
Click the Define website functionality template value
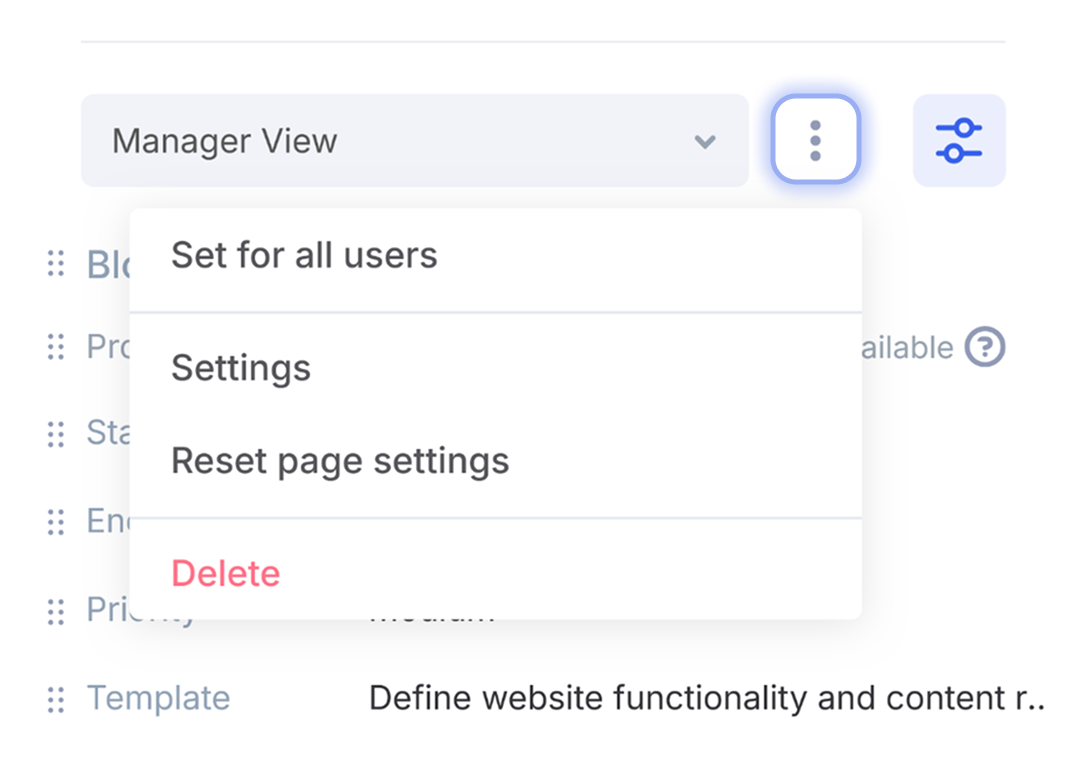[704, 698]
